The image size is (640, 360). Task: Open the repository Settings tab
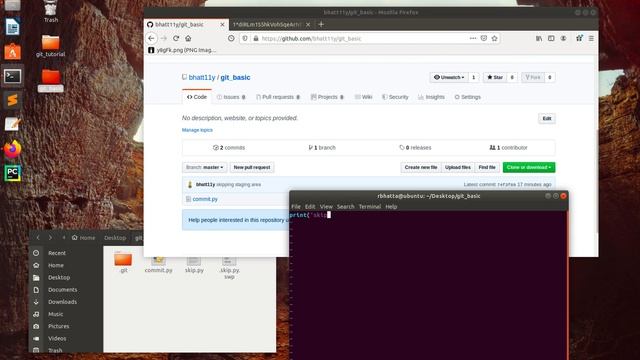pyautogui.click(x=467, y=97)
